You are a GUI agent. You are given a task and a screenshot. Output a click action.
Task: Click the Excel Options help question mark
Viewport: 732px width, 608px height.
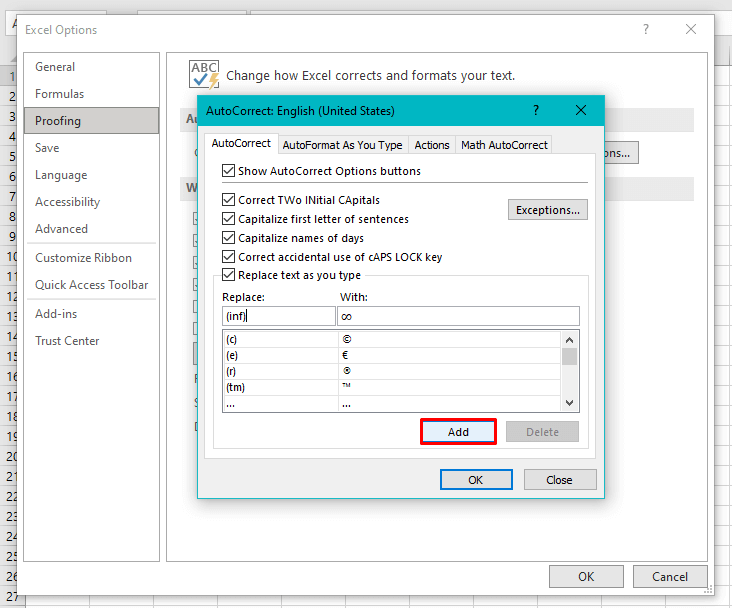tap(646, 30)
